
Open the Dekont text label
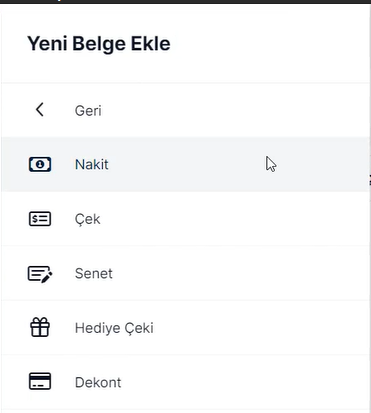(x=98, y=383)
